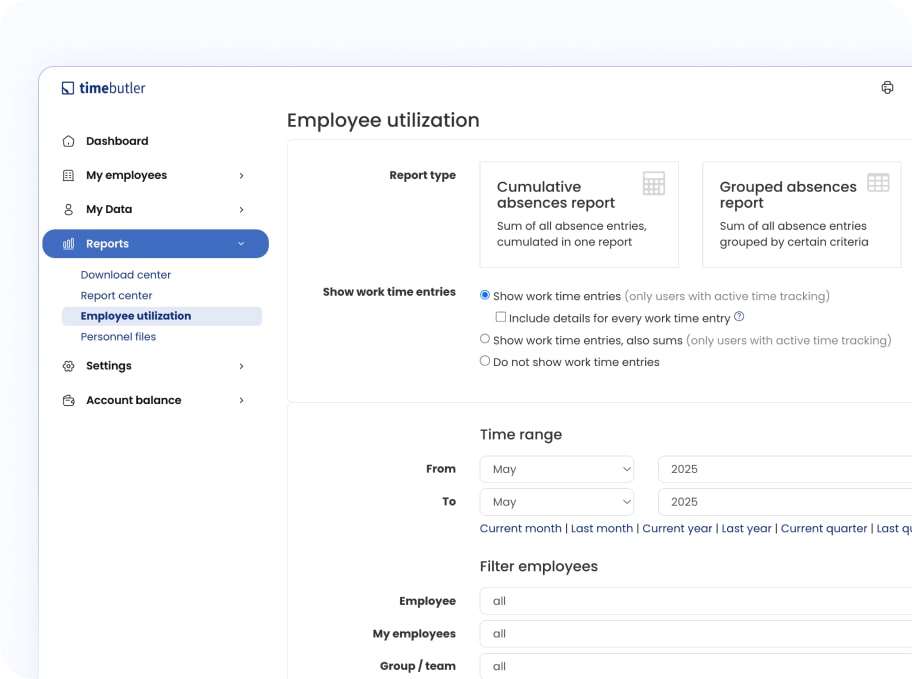Open the To month dropdown
The height and width of the screenshot is (679, 912).
point(557,502)
